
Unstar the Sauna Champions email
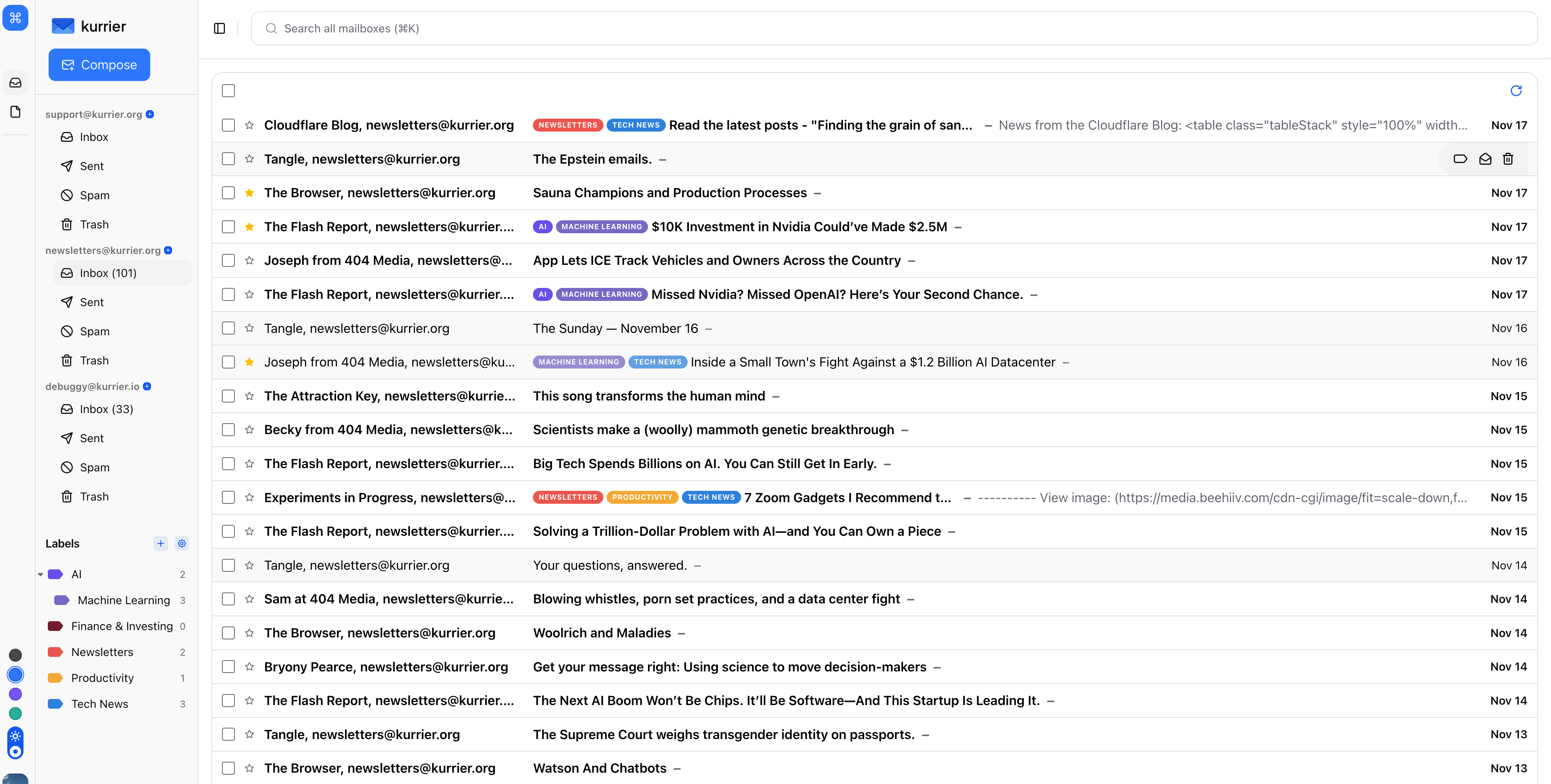pos(249,193)
